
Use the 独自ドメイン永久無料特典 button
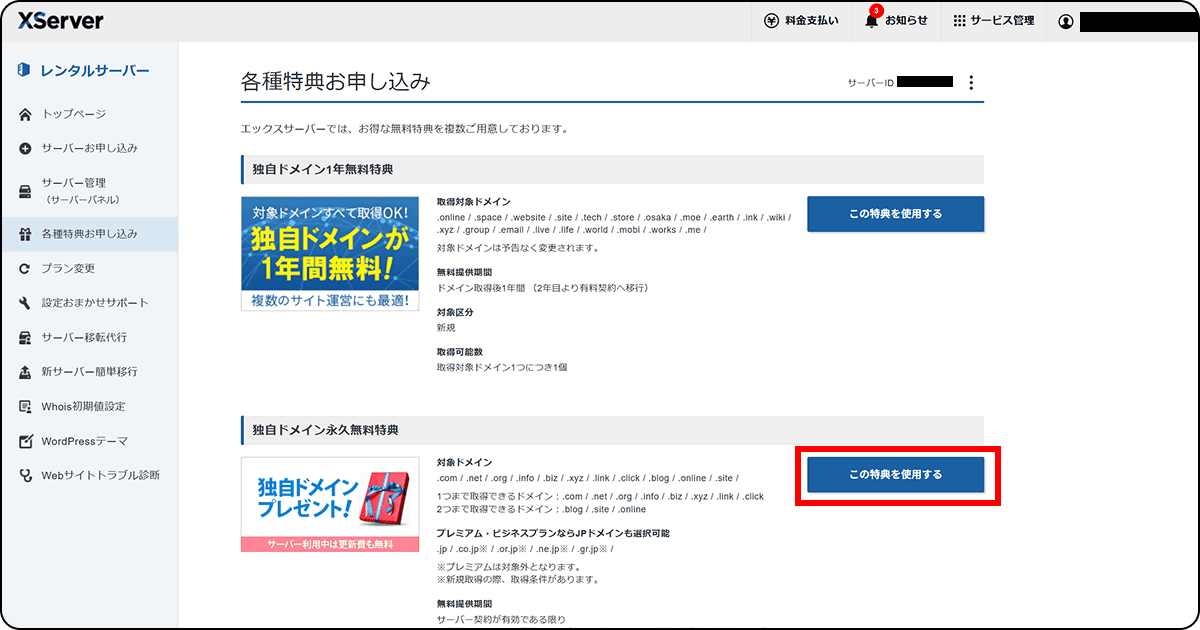pyautogui.click(x=895, y=475)
